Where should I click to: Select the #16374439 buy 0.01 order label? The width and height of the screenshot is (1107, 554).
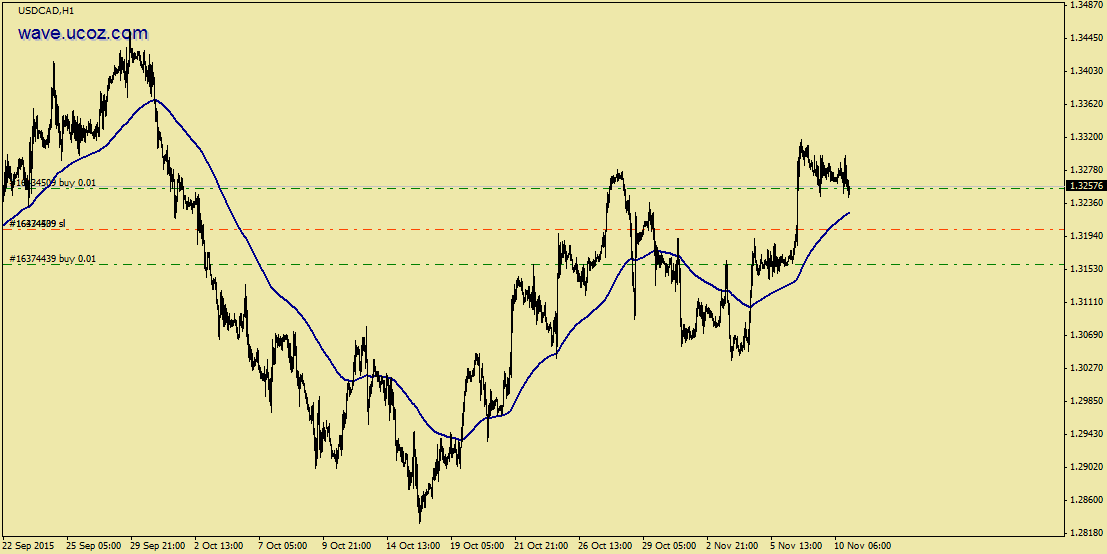point(53,259)
